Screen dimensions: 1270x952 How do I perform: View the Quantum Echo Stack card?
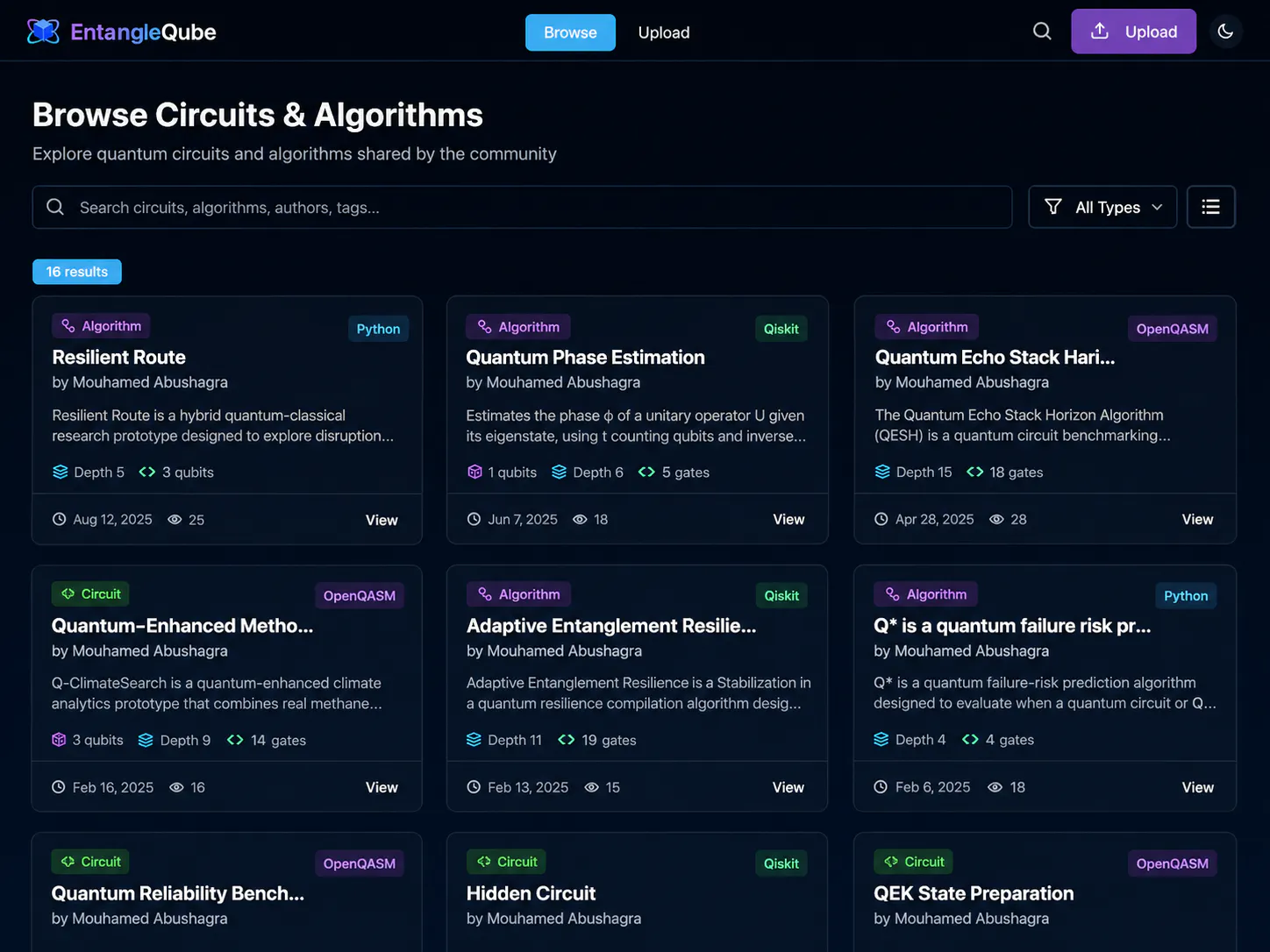click(x=1197, y=519)
